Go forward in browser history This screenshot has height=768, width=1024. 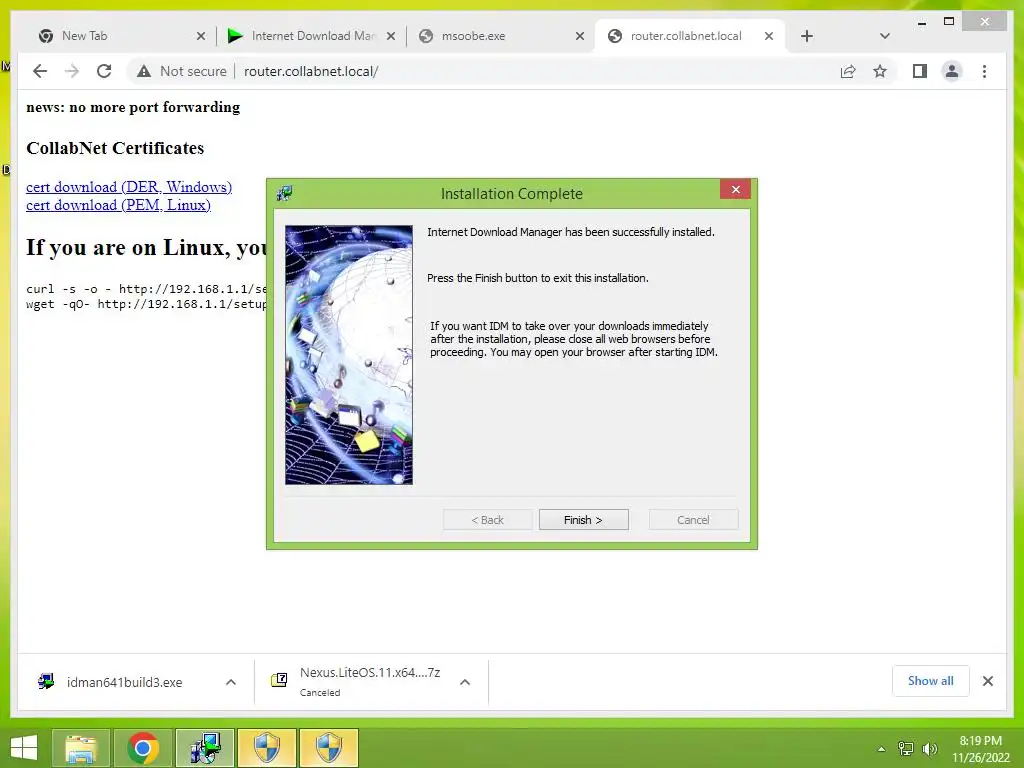[x=72, y=71]
